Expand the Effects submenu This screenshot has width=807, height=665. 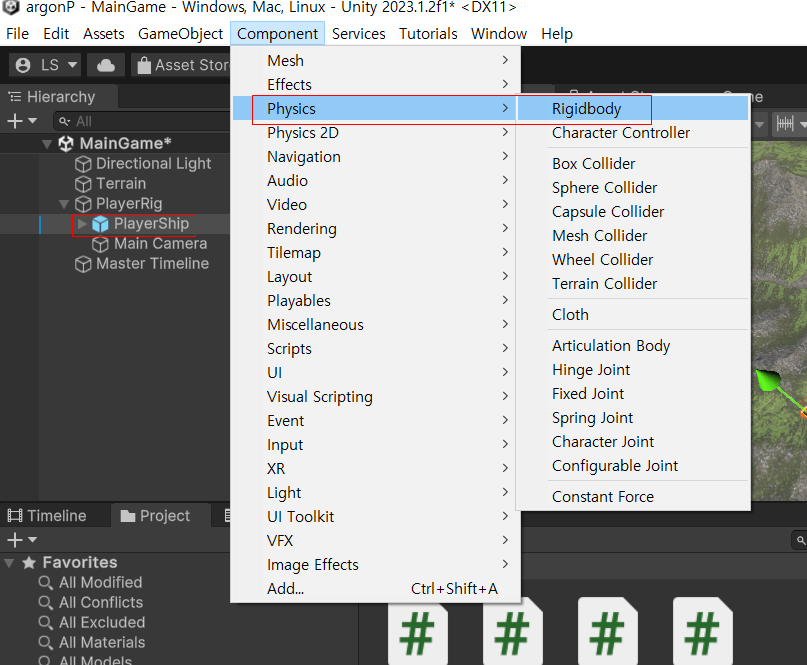tap(376, 84)
